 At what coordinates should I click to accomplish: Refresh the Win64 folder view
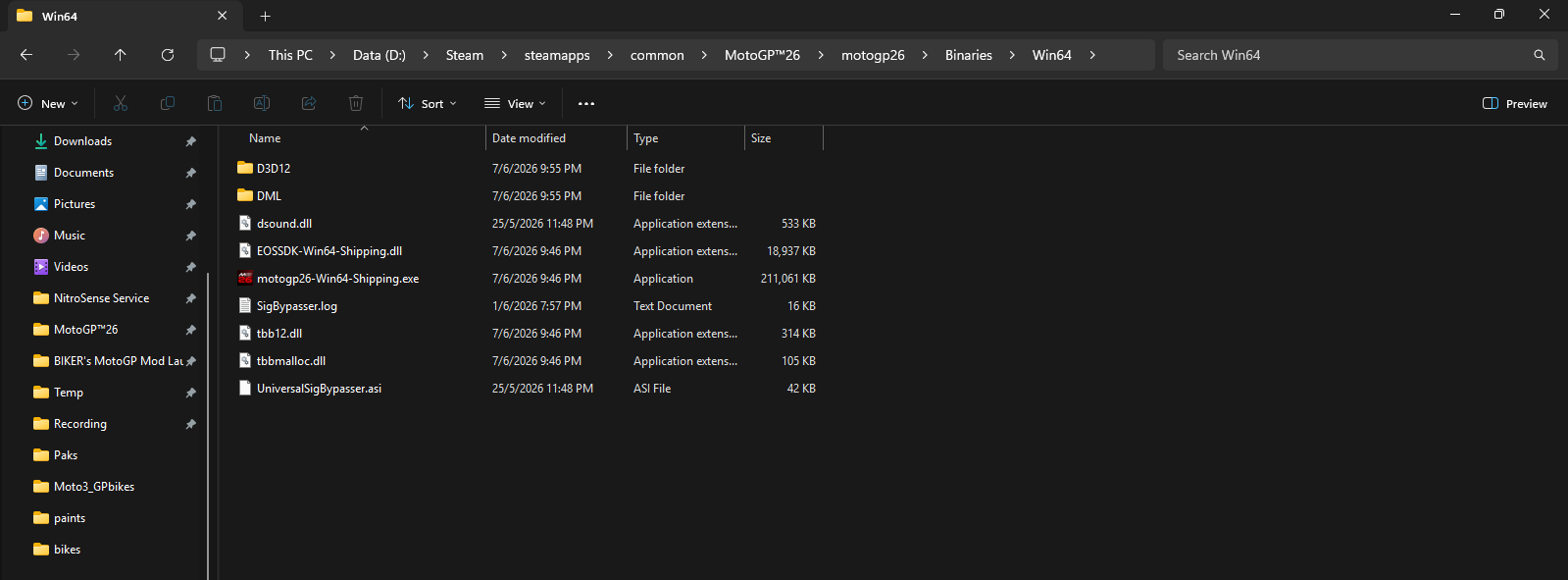(168, 55)
